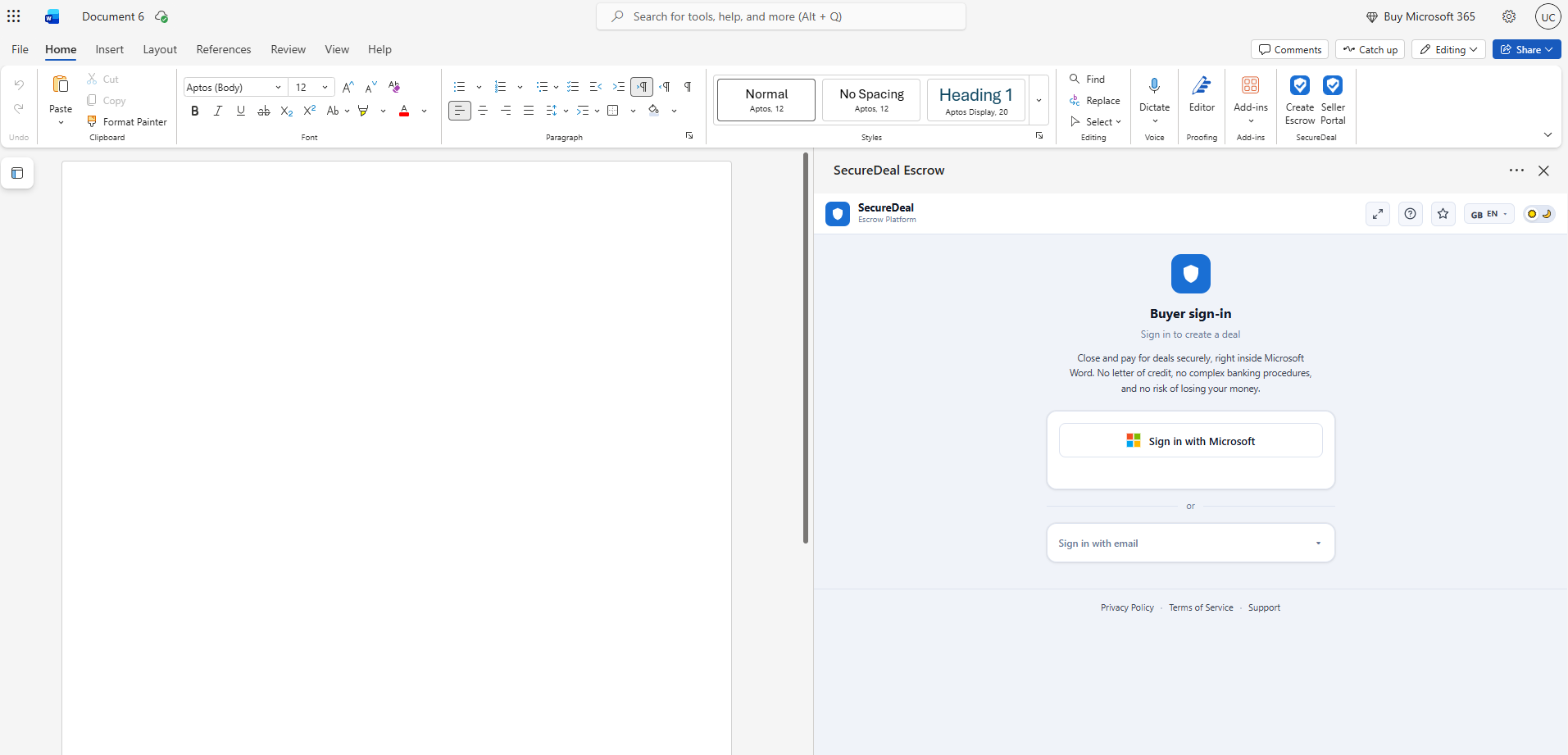Open the font name dropdown Aptos (Body)
The height and width of the screenshot is (755, 1568).
pos(234,87)
